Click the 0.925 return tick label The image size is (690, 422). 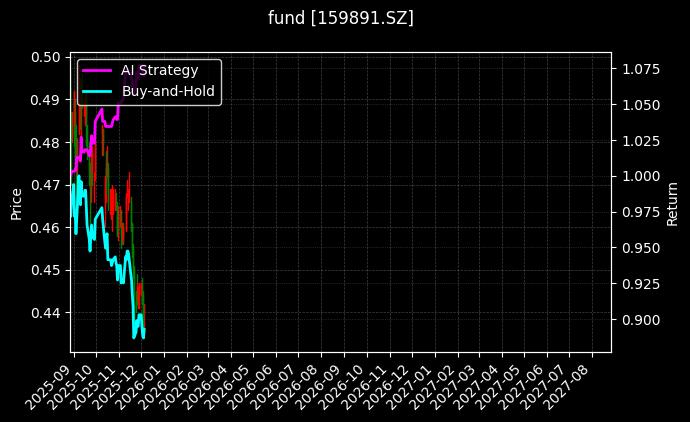[641, 284]
